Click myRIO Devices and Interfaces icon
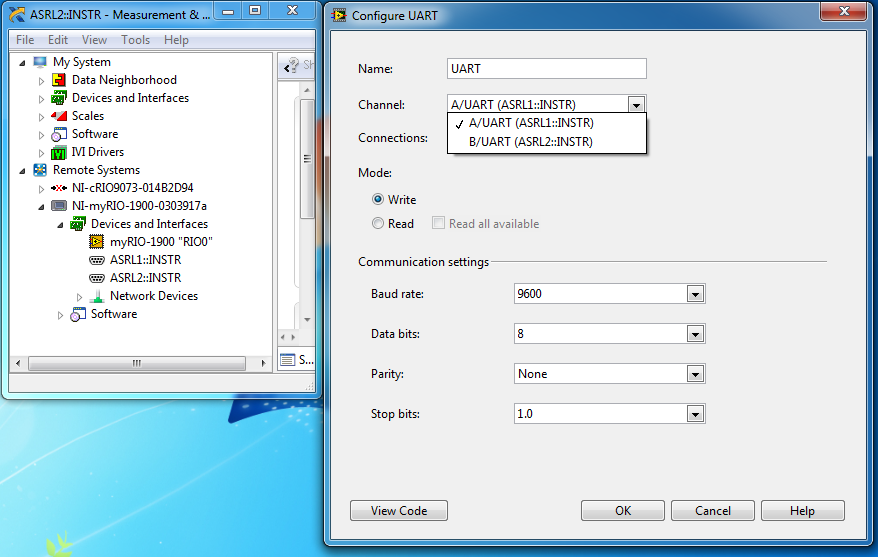The width and height of the screenshot is (878, 557). (x=78, y=224)
